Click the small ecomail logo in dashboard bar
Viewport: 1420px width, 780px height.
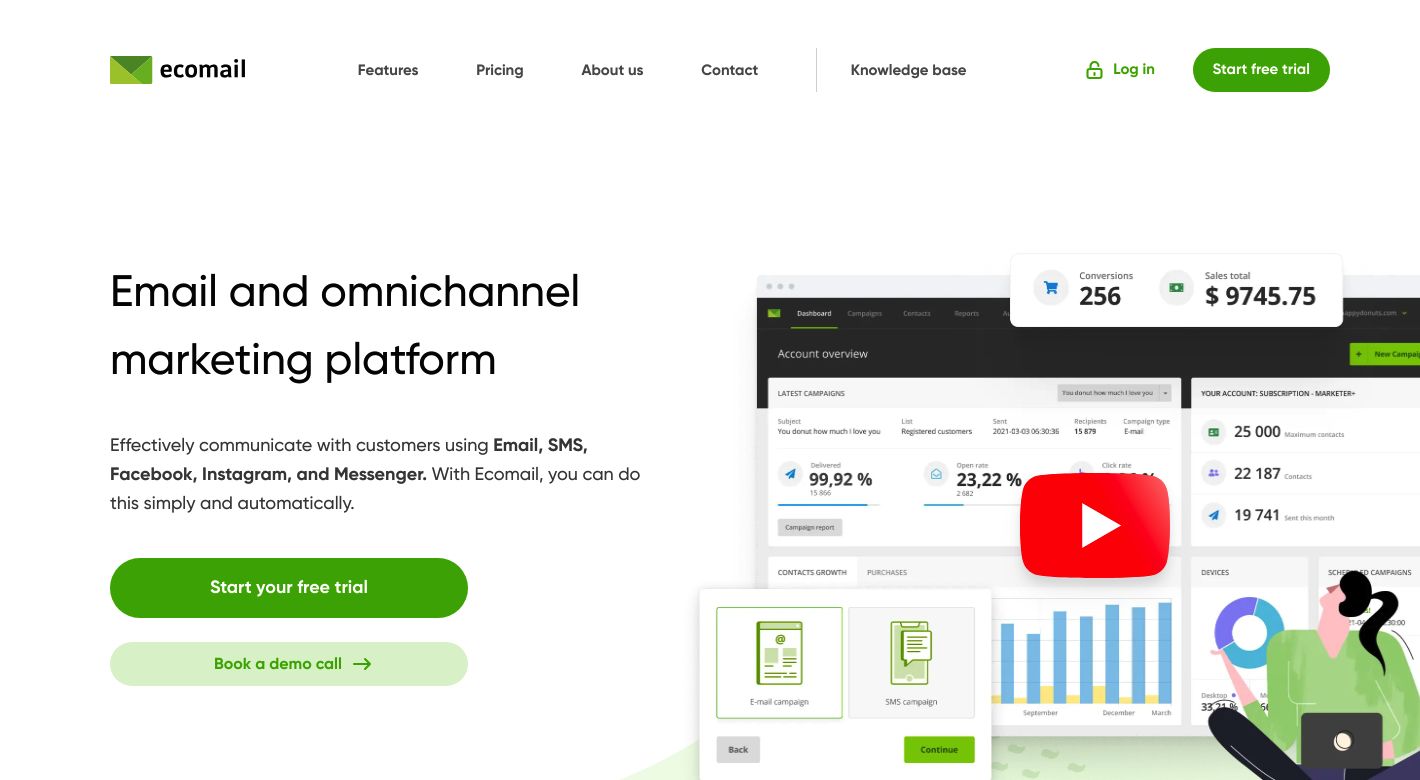[x=774, y=313]
